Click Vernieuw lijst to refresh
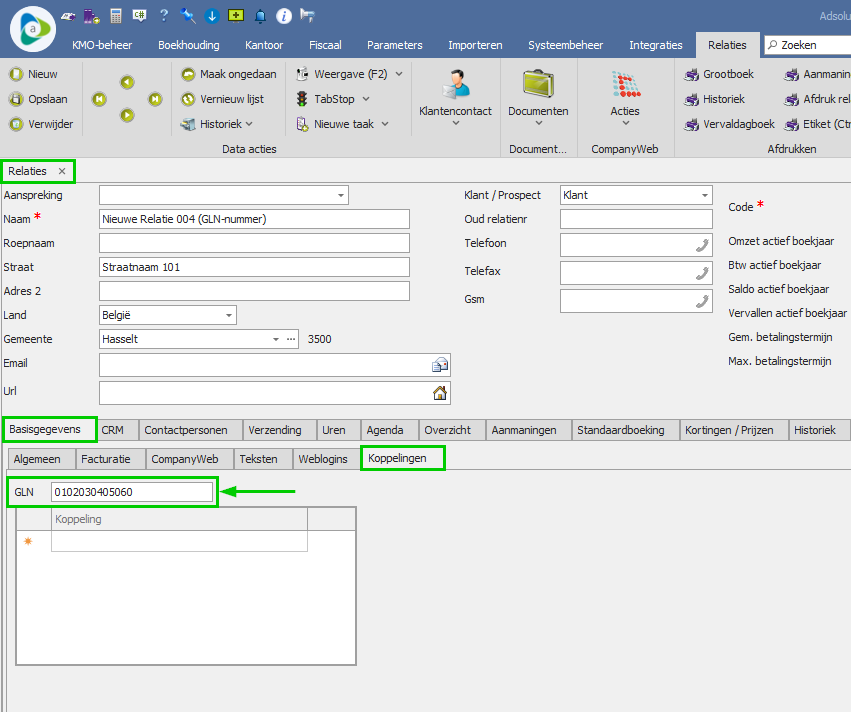This screenshot has height=712, width=851. [222, 99]
